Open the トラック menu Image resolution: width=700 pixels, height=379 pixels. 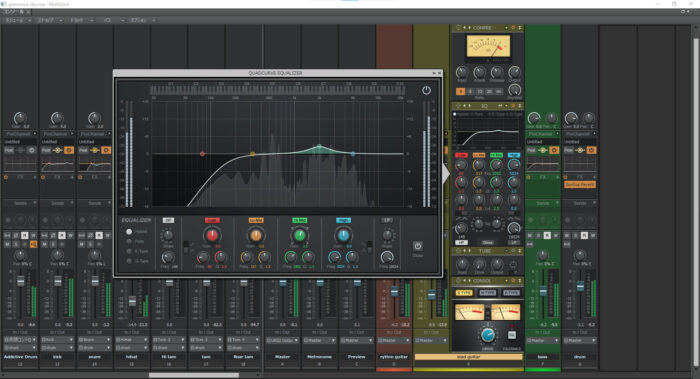(x=80, y=20)
